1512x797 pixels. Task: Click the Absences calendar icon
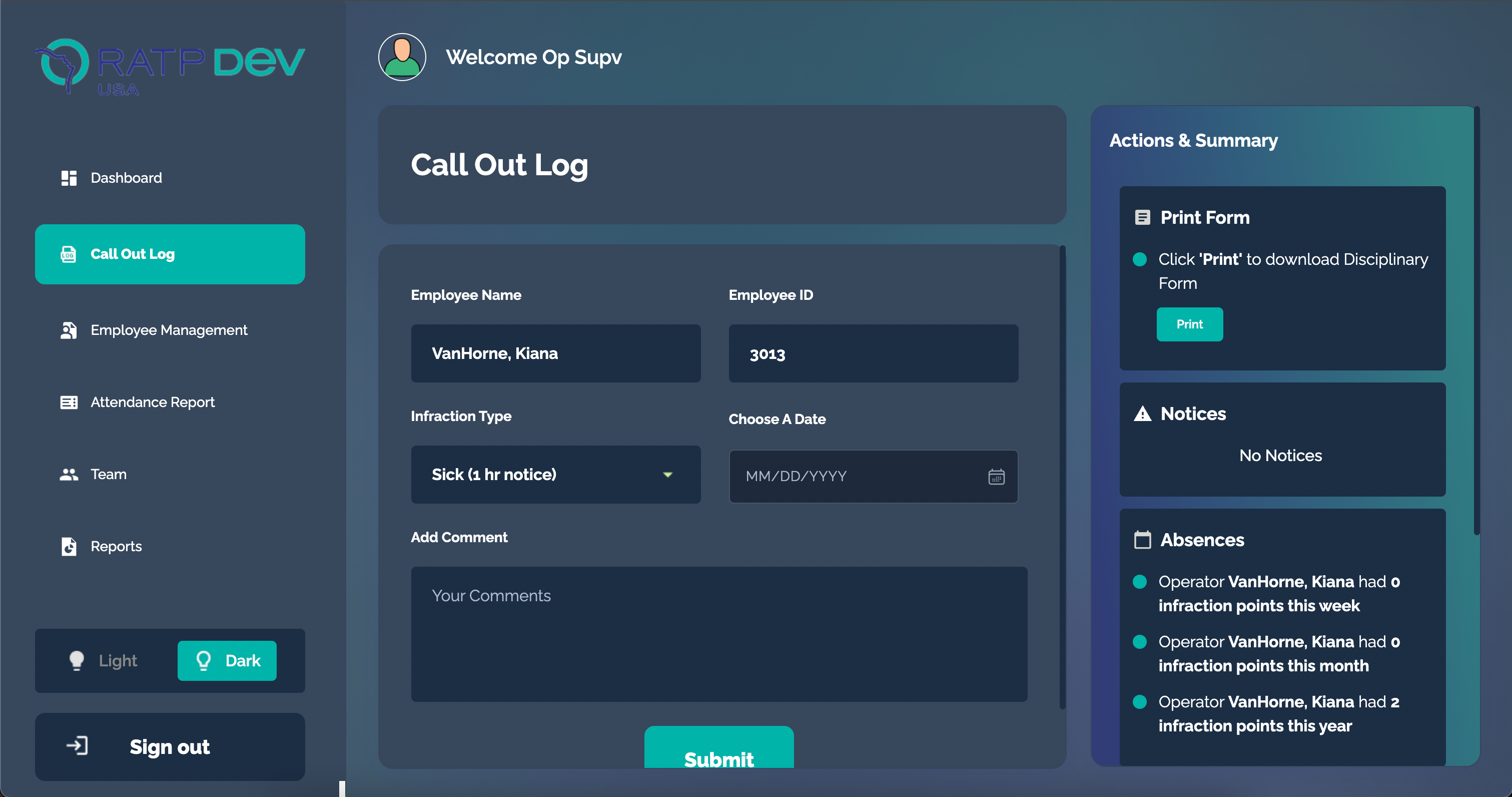click(x=1142, y=540)
